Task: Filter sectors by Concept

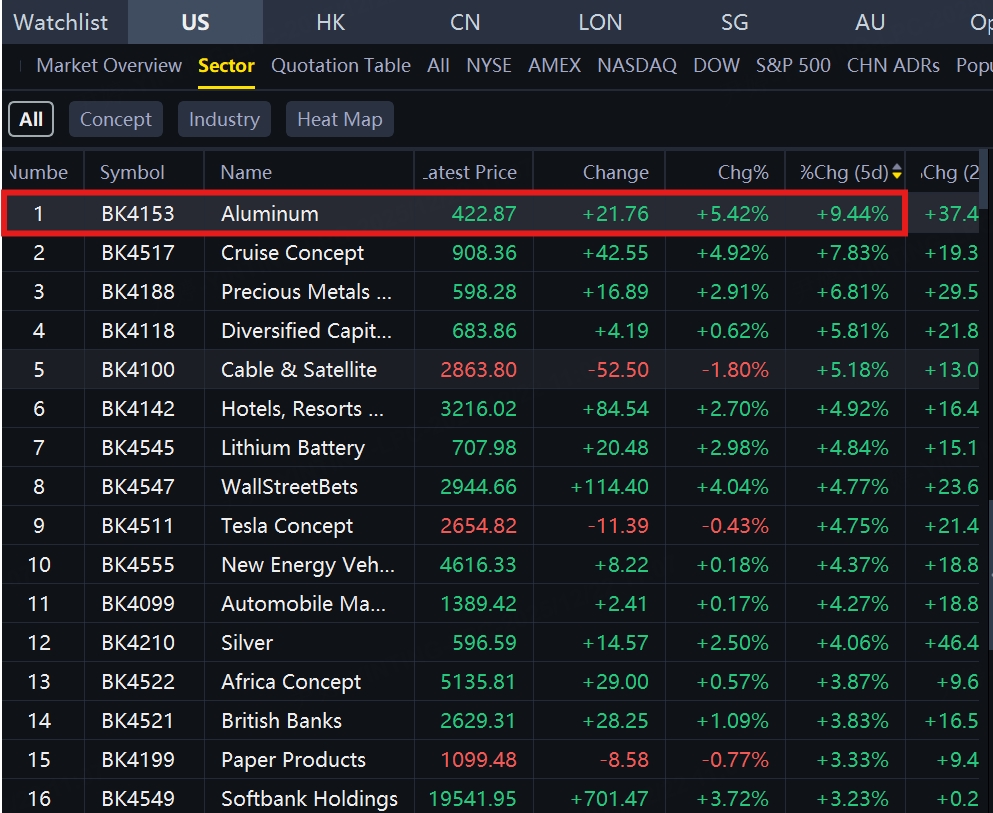Action: 116,120
